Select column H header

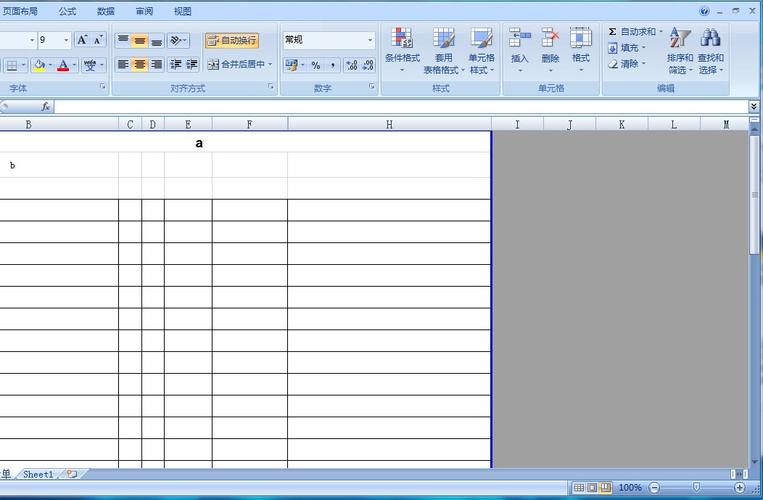point(389,125)
